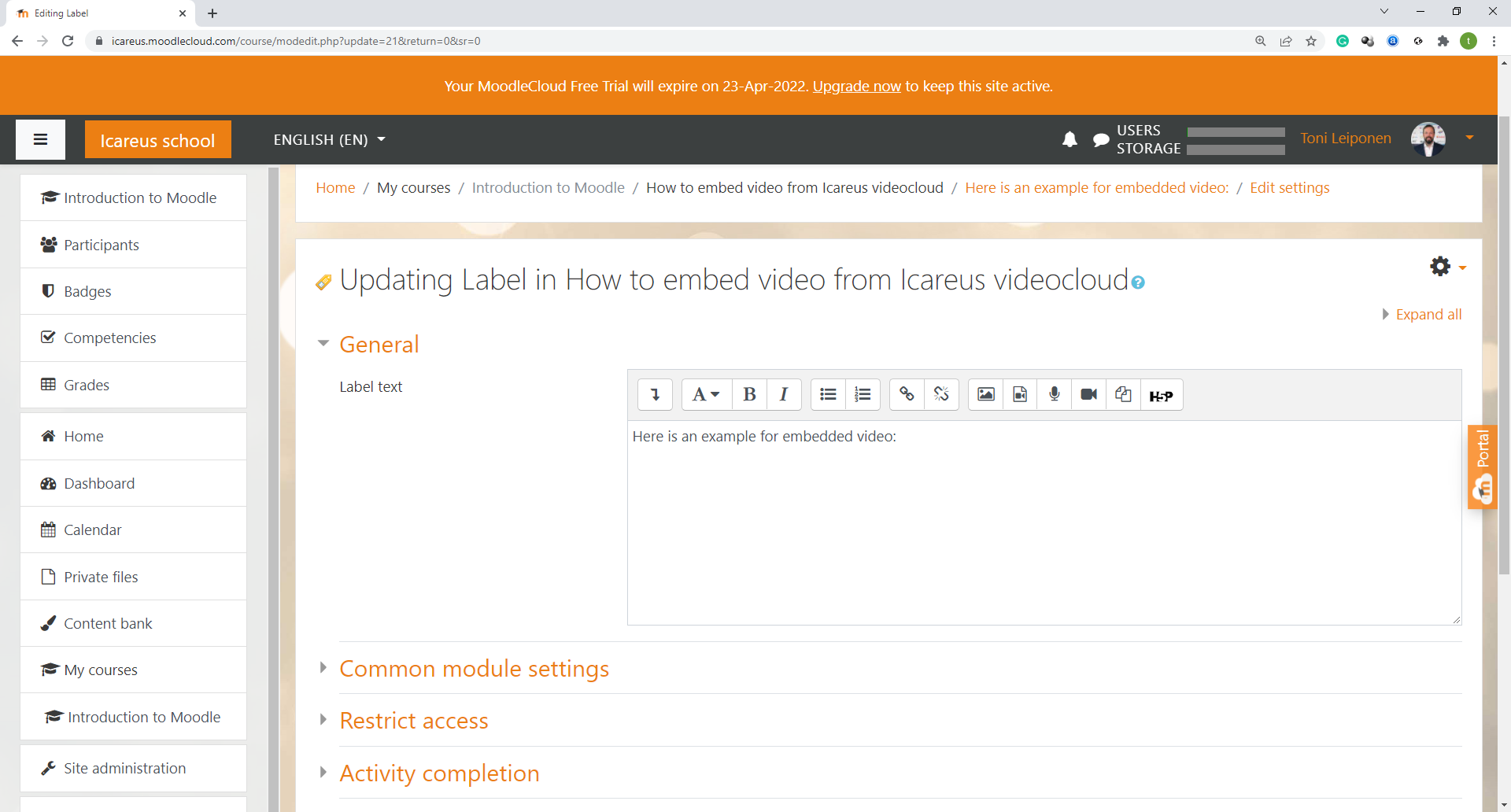Toggle the side navigation hamburger menu
1511x812 pixels.
[41, 140]
